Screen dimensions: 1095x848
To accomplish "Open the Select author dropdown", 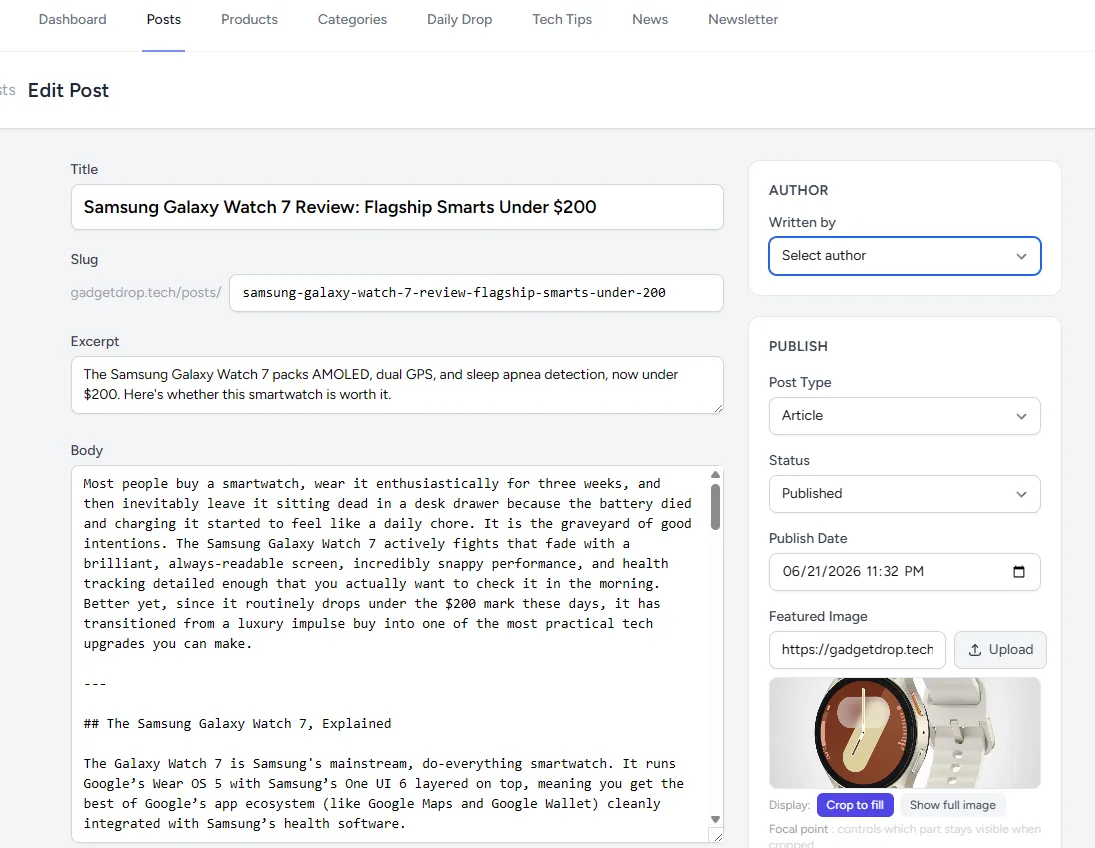I will 904,256.
